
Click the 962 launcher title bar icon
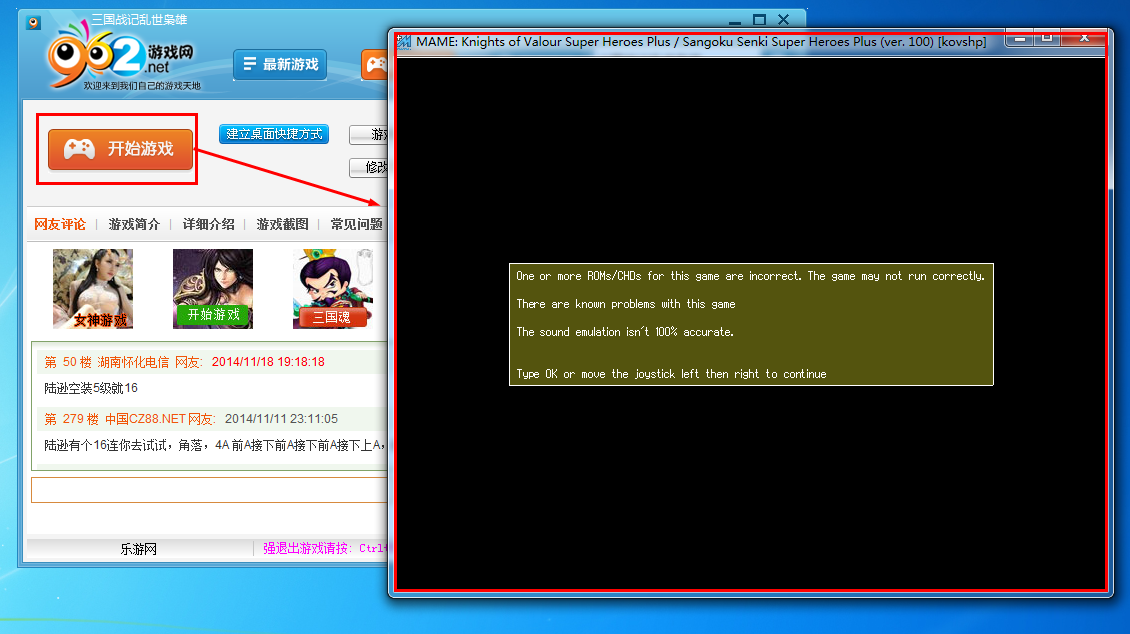click(x=33, y=23)
